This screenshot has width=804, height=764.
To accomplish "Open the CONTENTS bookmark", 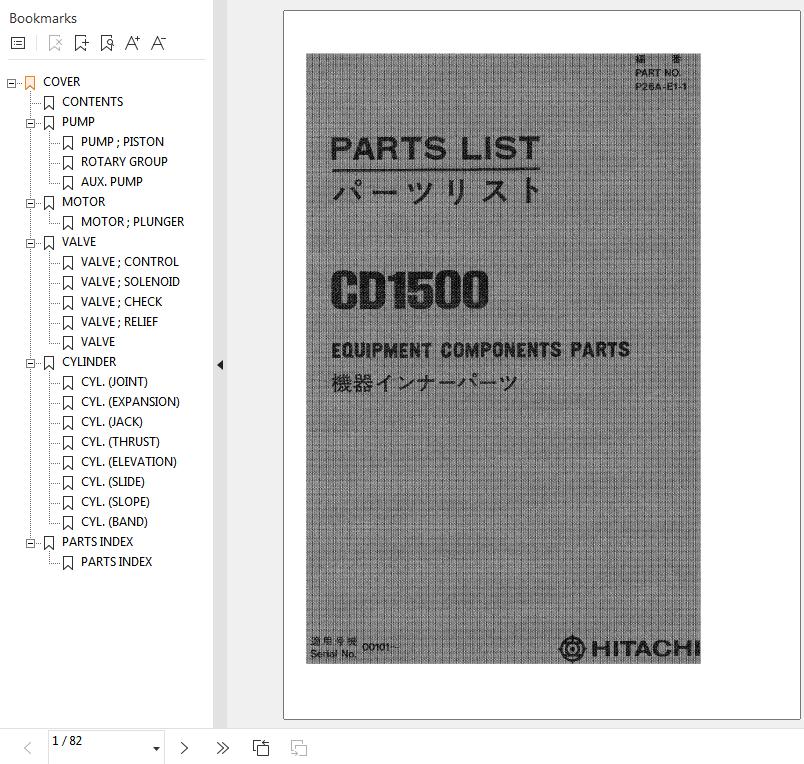I will click(93, 102).
